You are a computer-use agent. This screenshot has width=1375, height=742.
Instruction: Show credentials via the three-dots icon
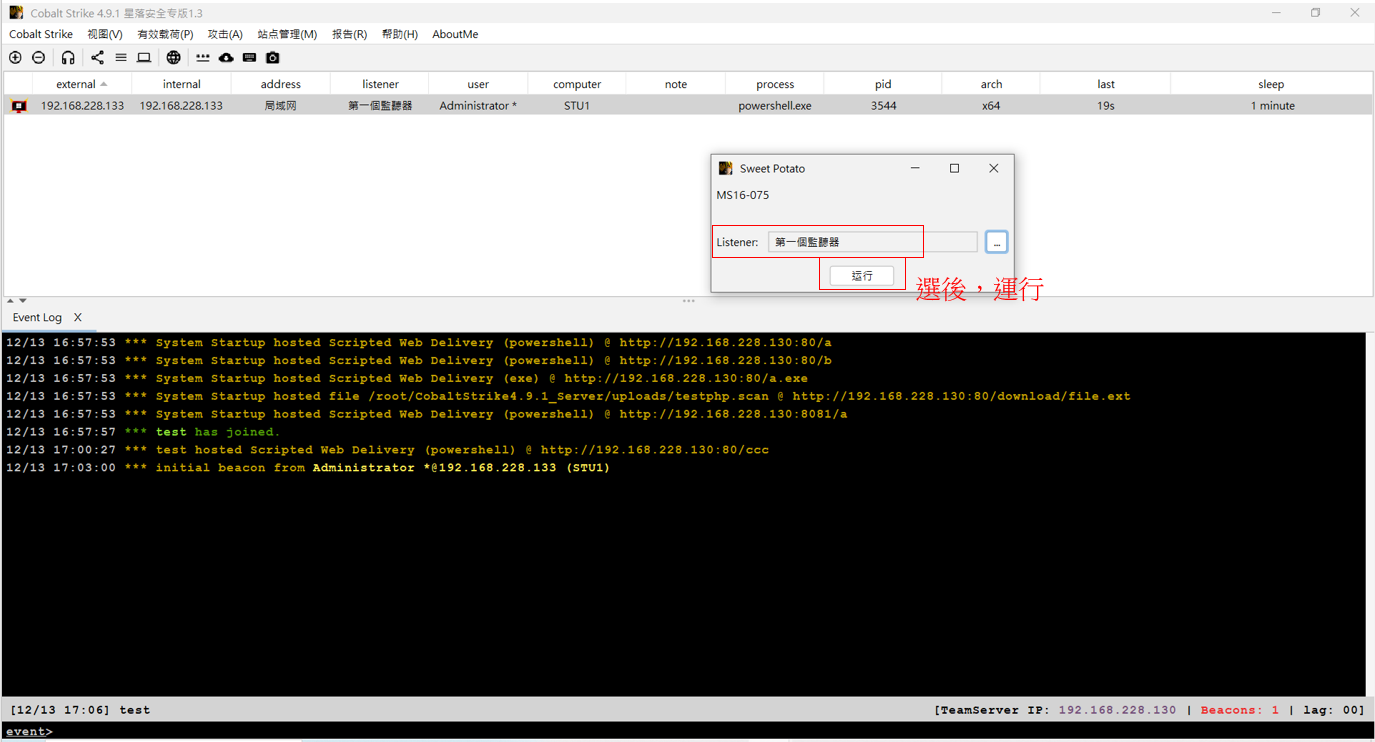click(203, 58)
